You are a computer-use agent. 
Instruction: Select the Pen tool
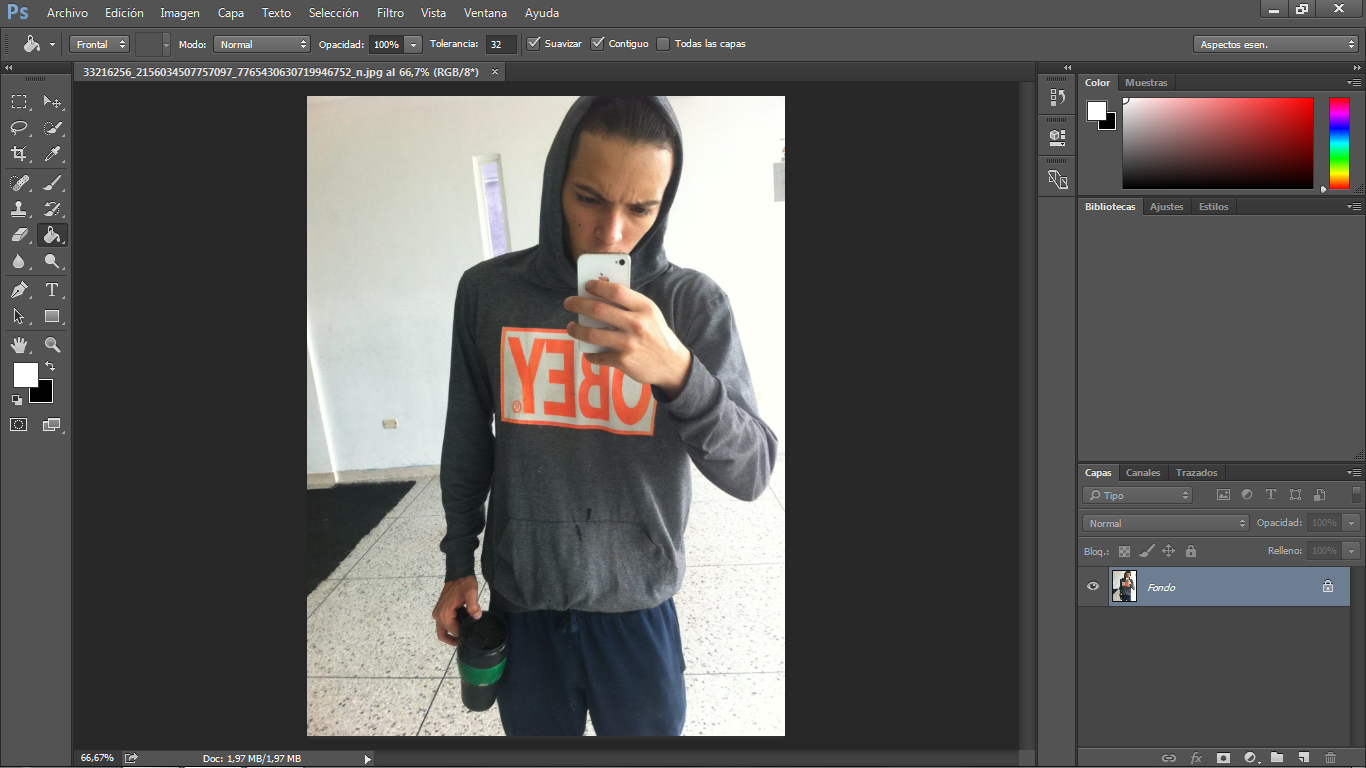[19, 290]
